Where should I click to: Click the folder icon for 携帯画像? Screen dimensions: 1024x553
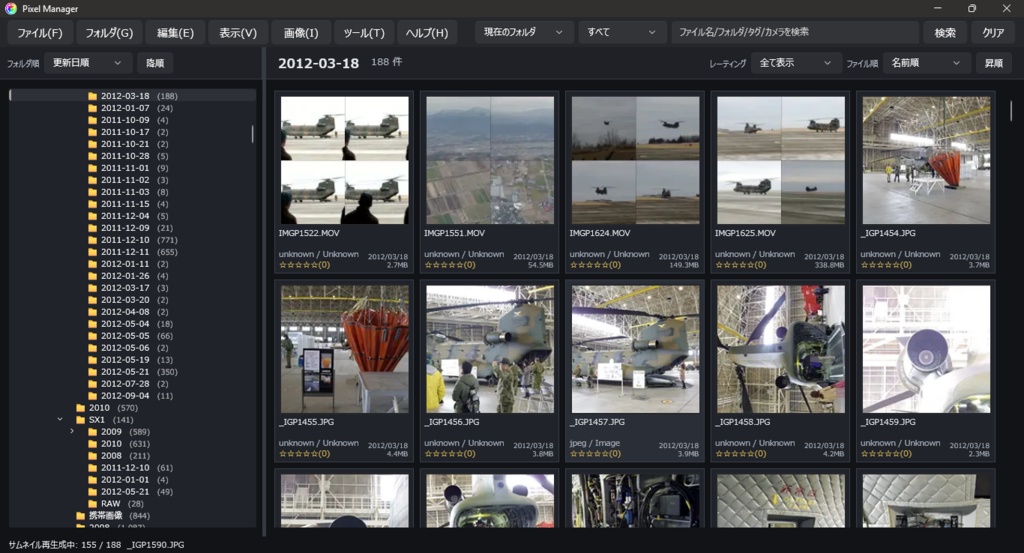[x=81, y=516]
